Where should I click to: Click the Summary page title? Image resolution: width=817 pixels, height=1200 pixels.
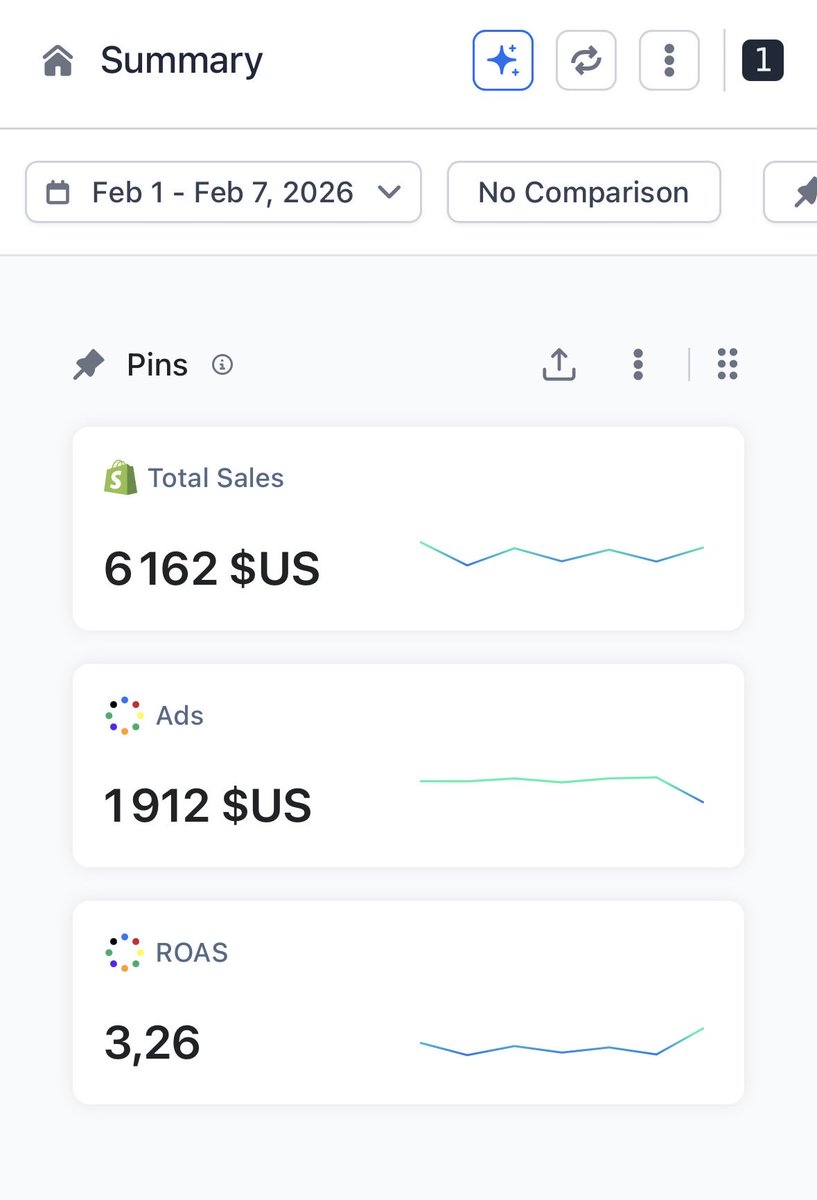click(181, 61)
